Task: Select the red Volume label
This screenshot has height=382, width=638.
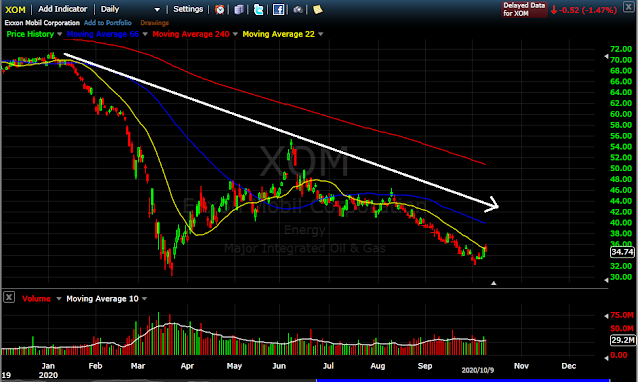Action: pyautogui.click(x=36, y=299)
